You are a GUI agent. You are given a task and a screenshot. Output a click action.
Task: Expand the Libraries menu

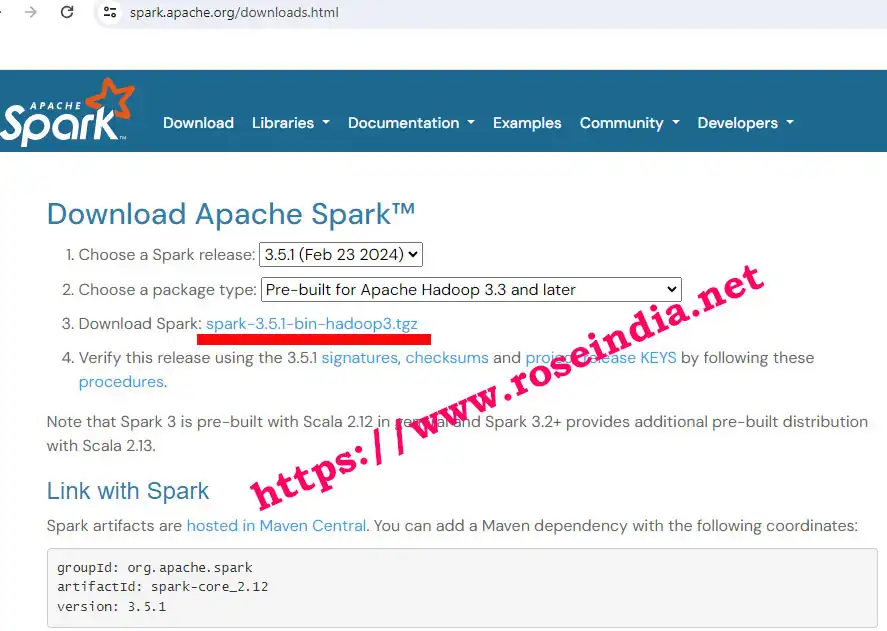coord(290,123)
